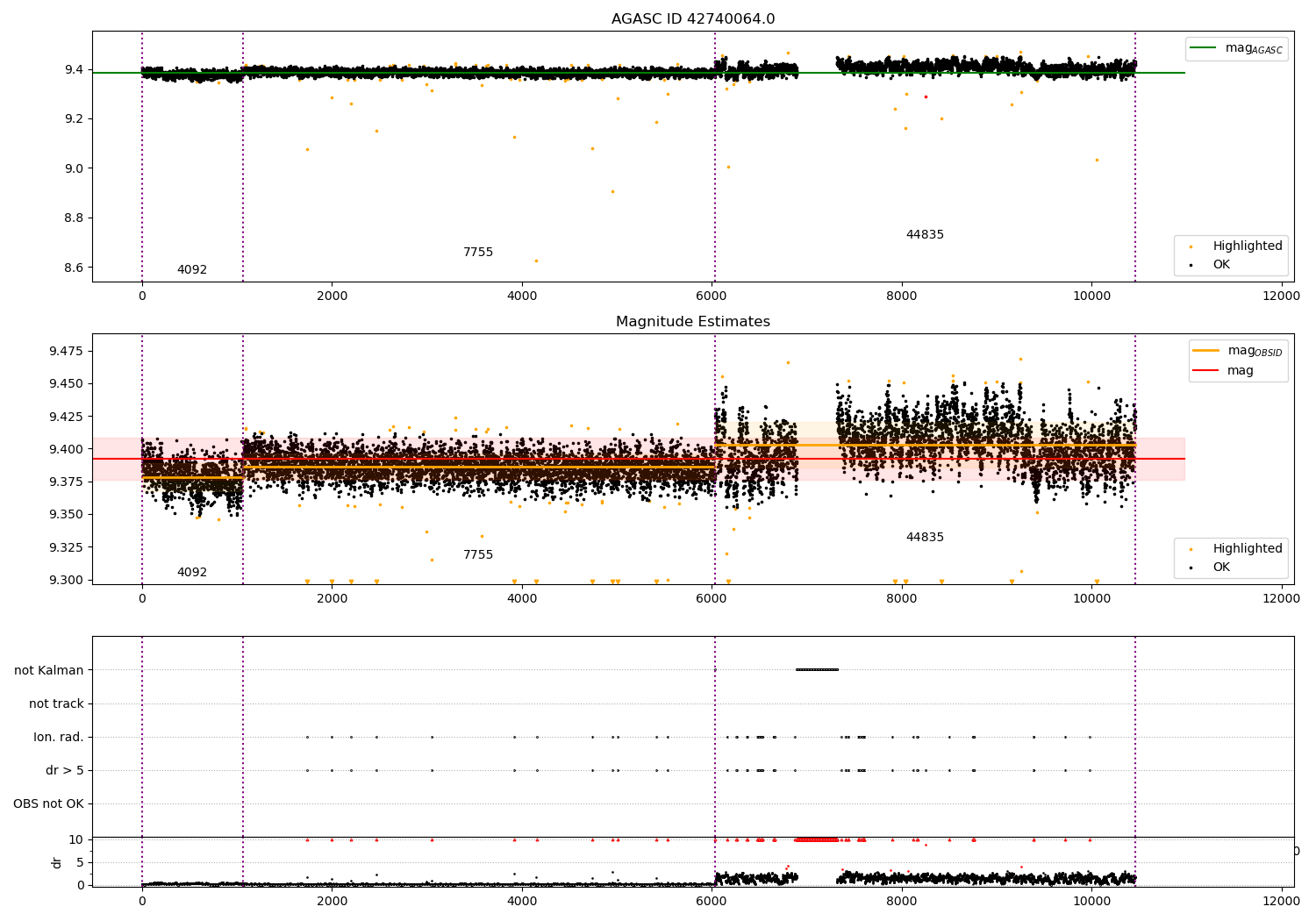Image resolution: width=1316 pixels, height=921 pixels.
Task: Click the black OK marker in middle legend
Action: (x=1191, y=568)
